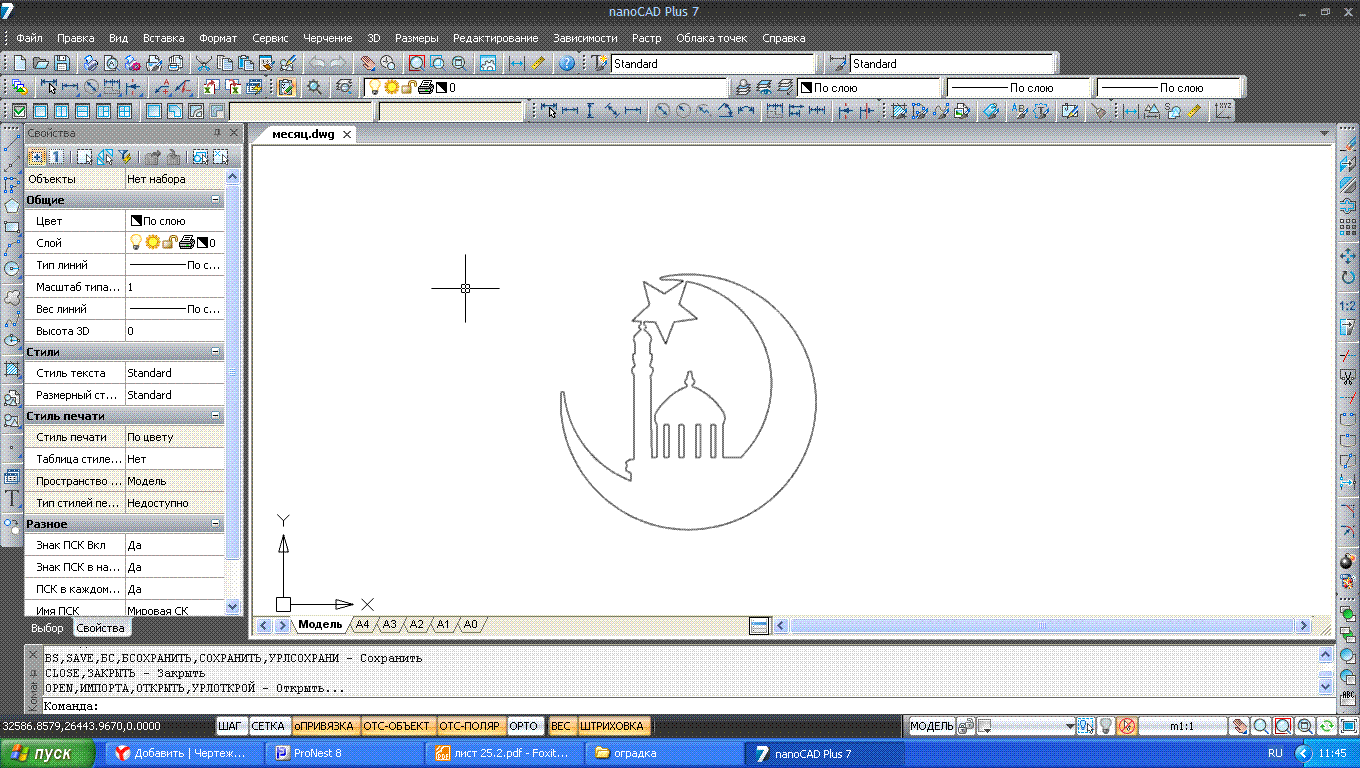Toggle ВЕС lineweight display

(561, 726)
